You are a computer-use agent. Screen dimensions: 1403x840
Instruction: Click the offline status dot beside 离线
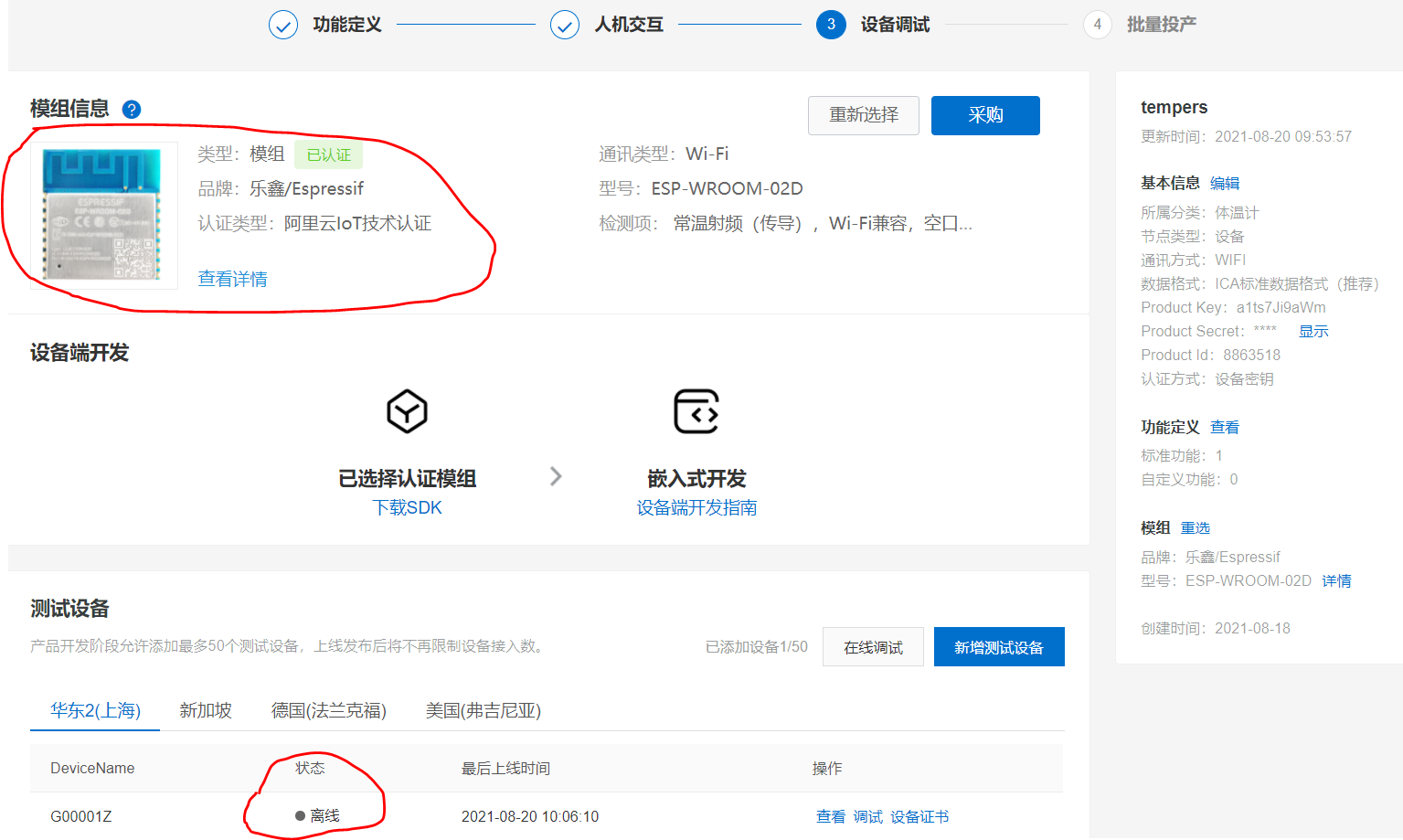coord(300,816)
